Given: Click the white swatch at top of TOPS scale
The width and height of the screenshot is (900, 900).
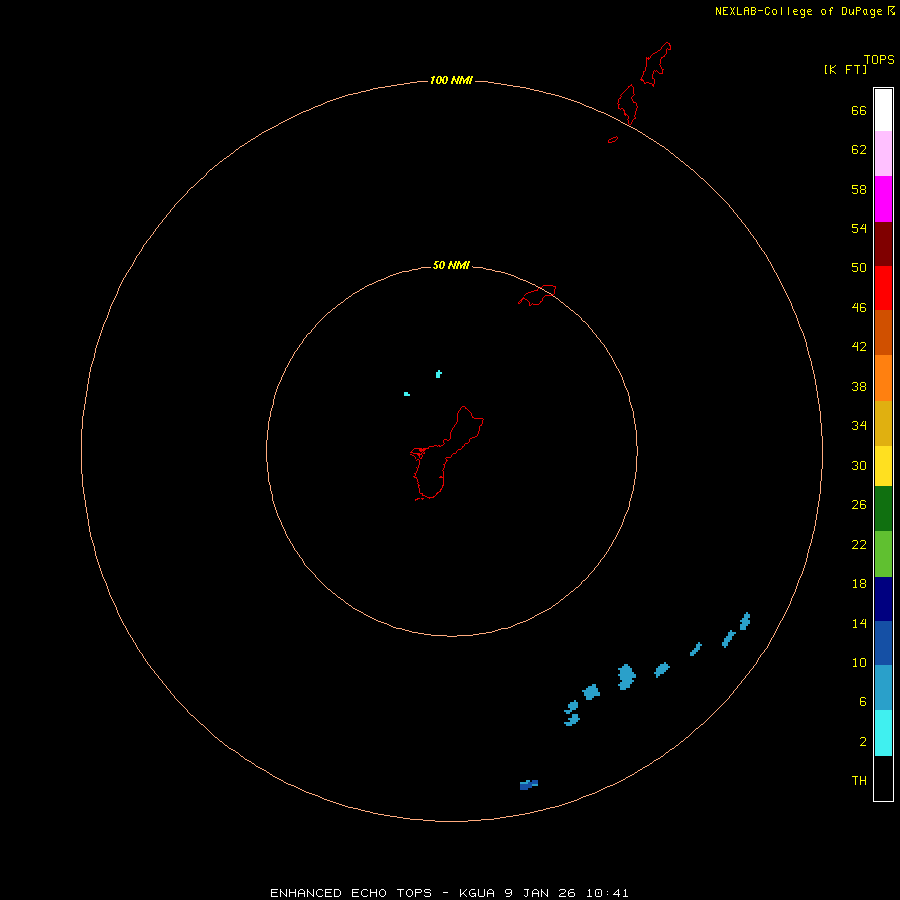Looking at the screenshot, I should (x=883, y=110).
